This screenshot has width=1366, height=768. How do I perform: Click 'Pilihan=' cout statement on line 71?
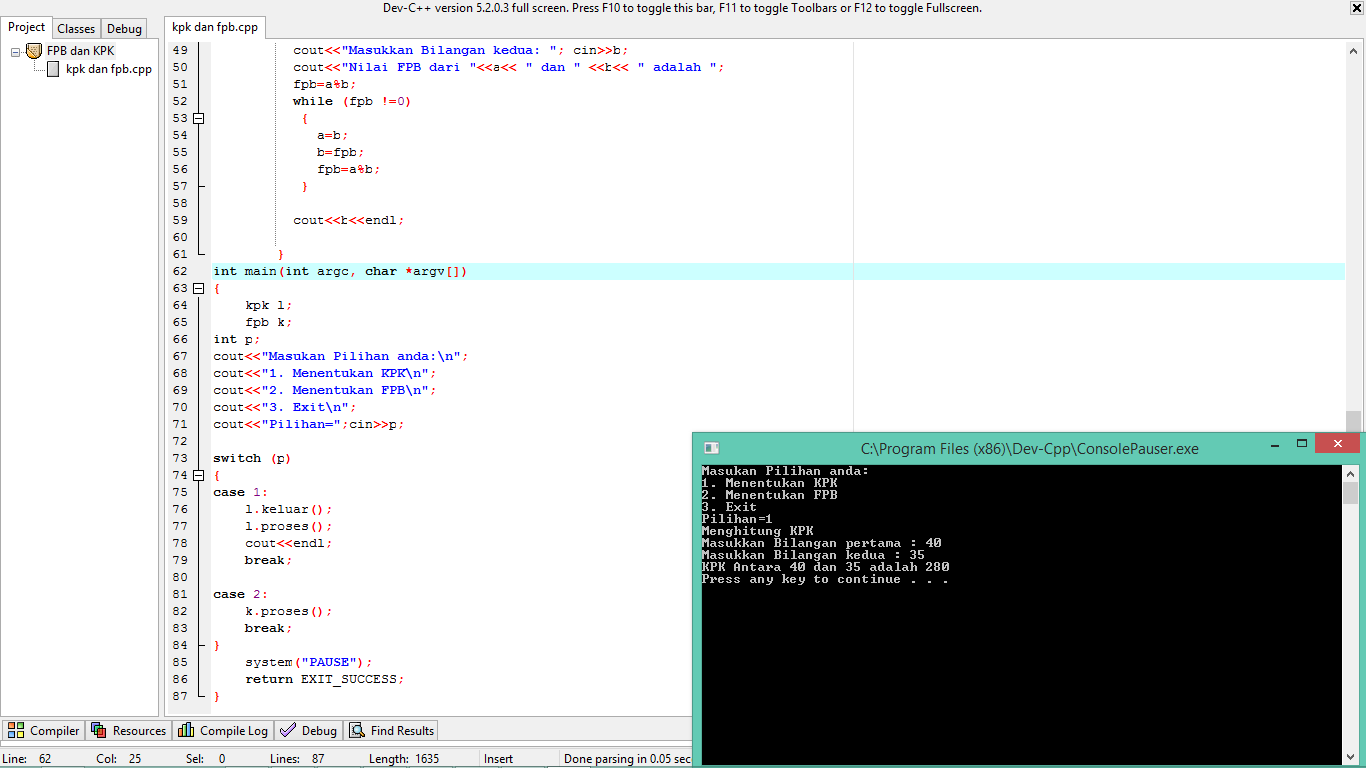[309, 424]
